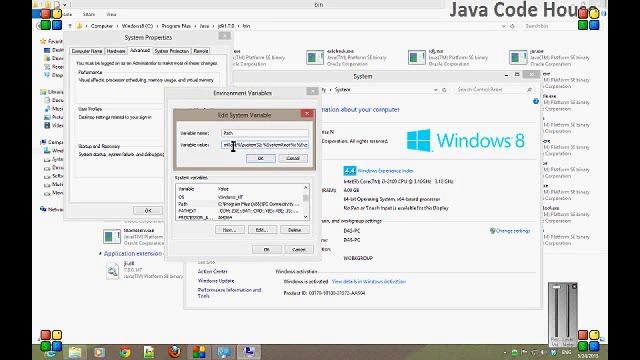Click the 4.4 rating badge in System window

[x=350, y=171]
